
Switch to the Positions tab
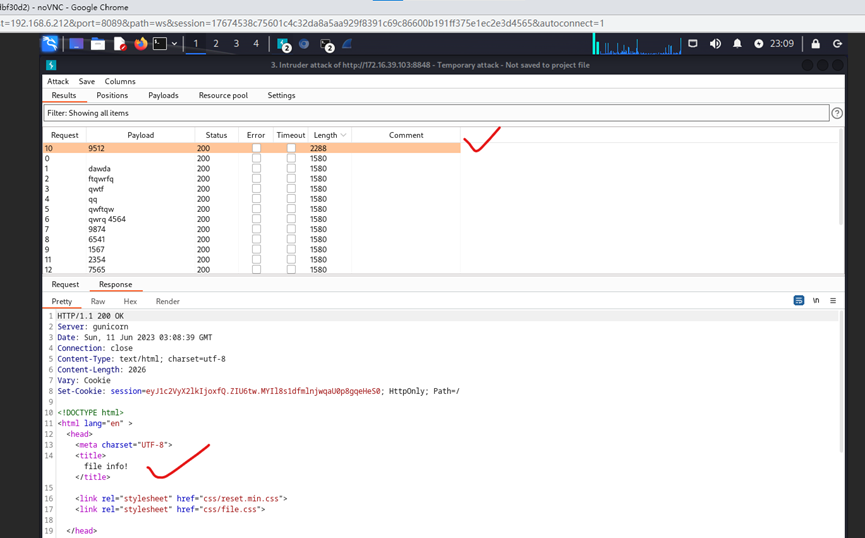112,95
